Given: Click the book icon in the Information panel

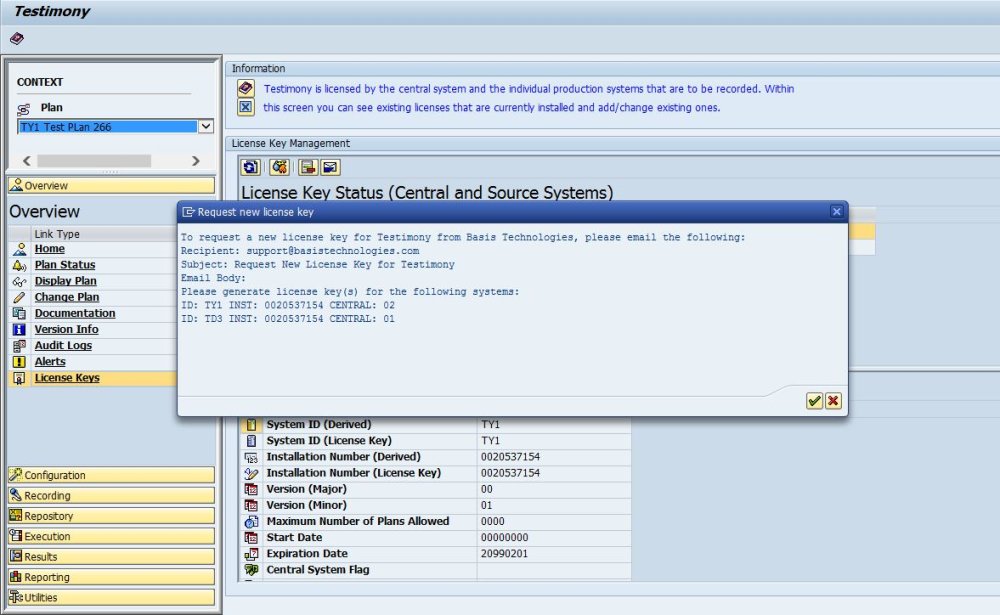Looking at the screenshot, I should [x=246, y=88].
